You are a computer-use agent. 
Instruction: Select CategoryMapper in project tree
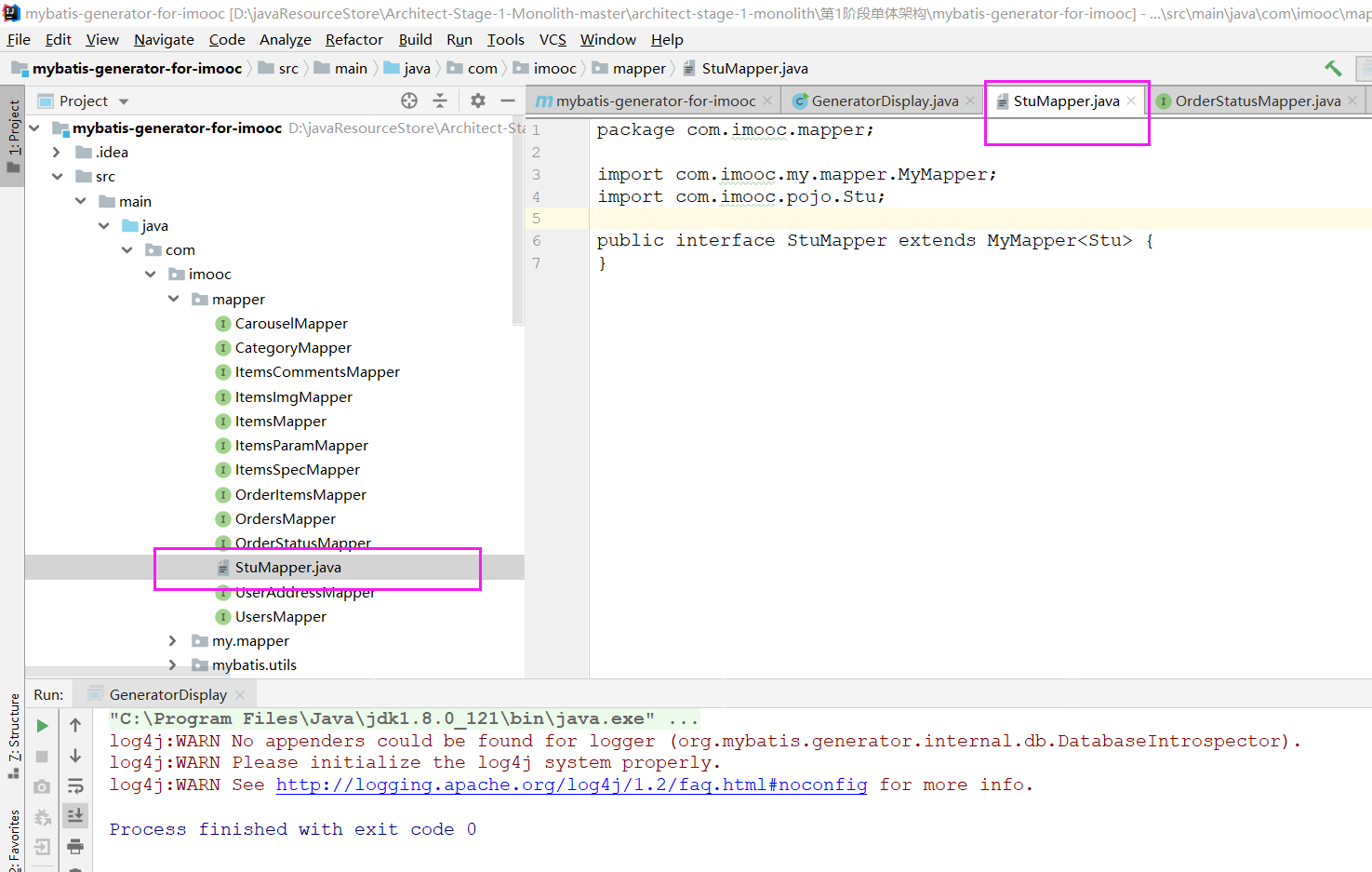click(x=293, y=347)
